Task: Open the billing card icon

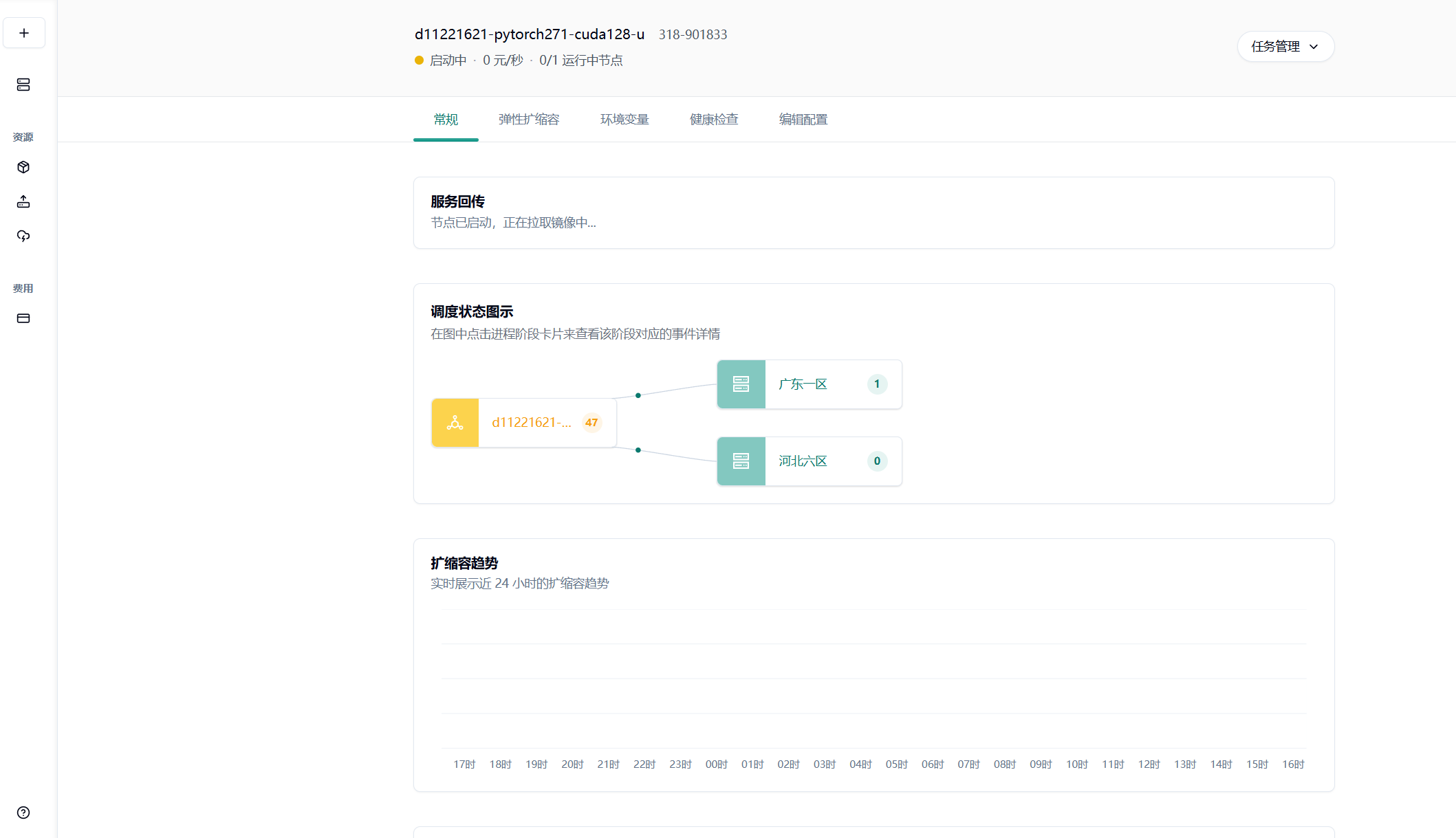Action: pos(23,318)
